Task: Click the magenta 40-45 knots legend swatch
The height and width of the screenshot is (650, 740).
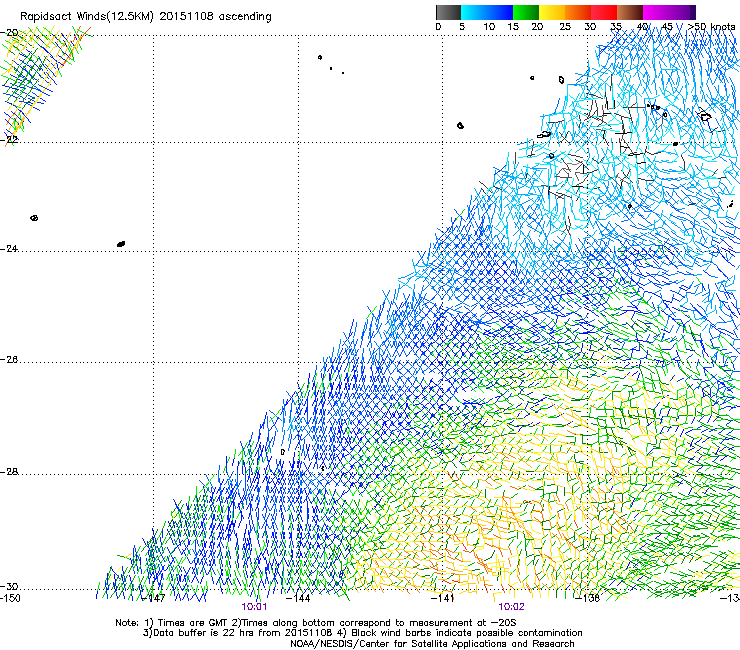Action: 656,12
